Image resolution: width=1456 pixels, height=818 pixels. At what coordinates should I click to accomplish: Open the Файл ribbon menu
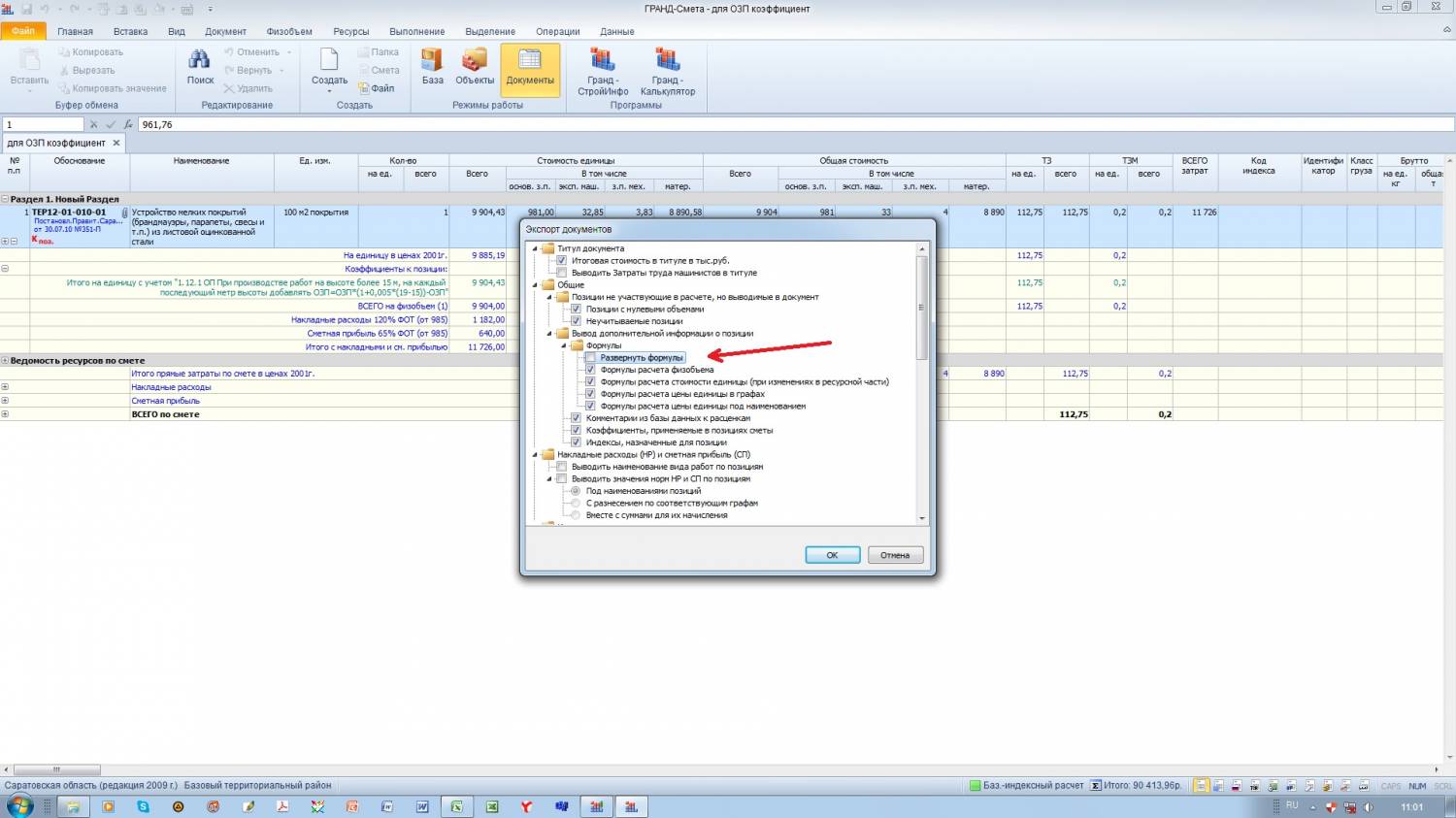click(x=22, y=31)
